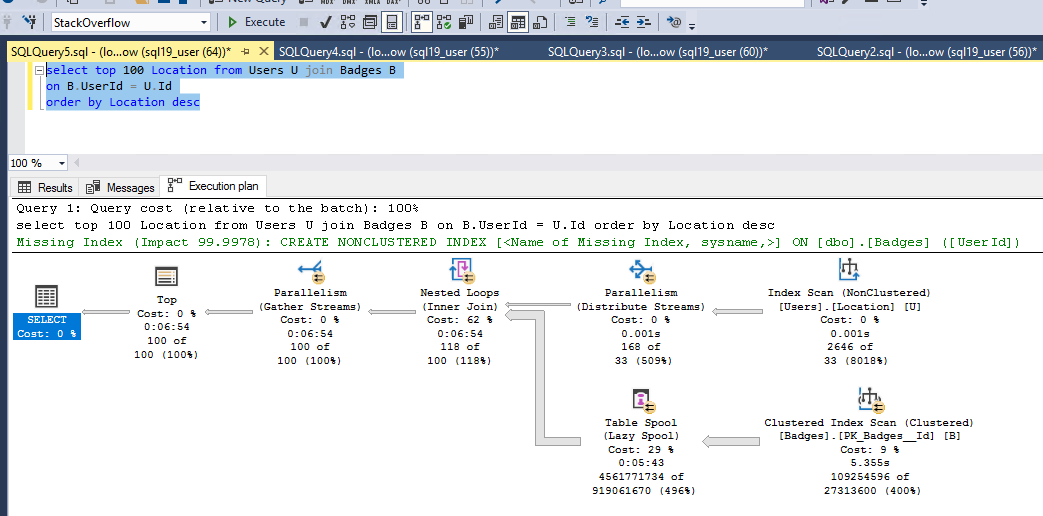Click the Clustered Index Scan icon

(869, 401)
